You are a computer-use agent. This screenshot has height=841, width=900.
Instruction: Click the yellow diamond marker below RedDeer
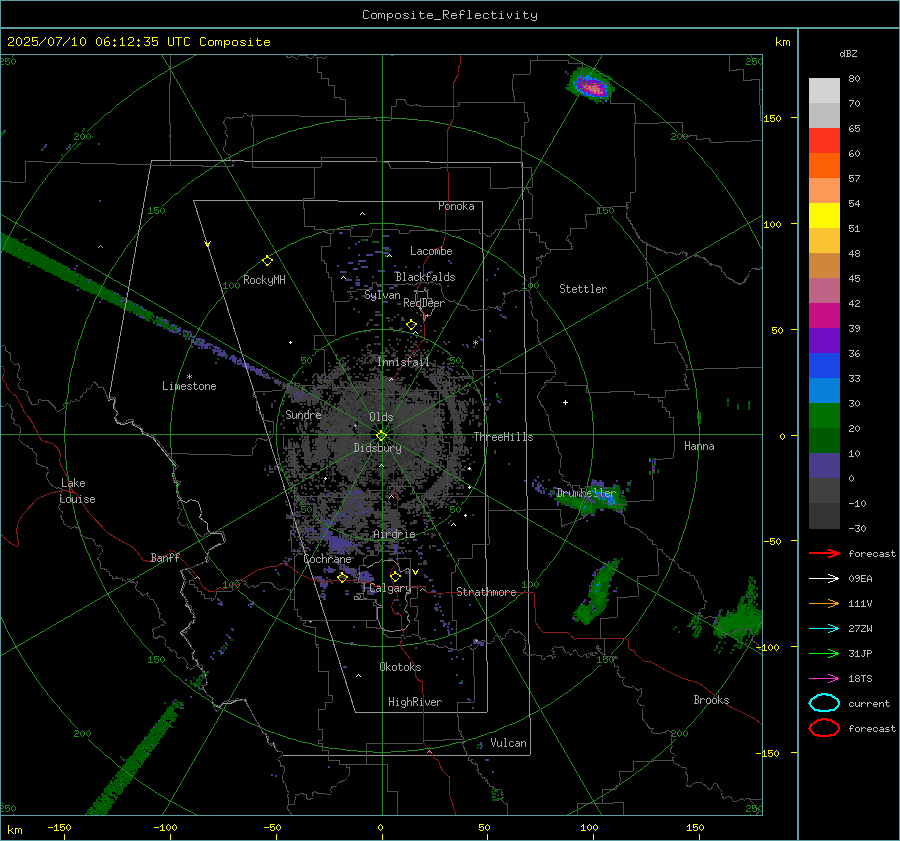pyautogui.click(x=411, y=325)
